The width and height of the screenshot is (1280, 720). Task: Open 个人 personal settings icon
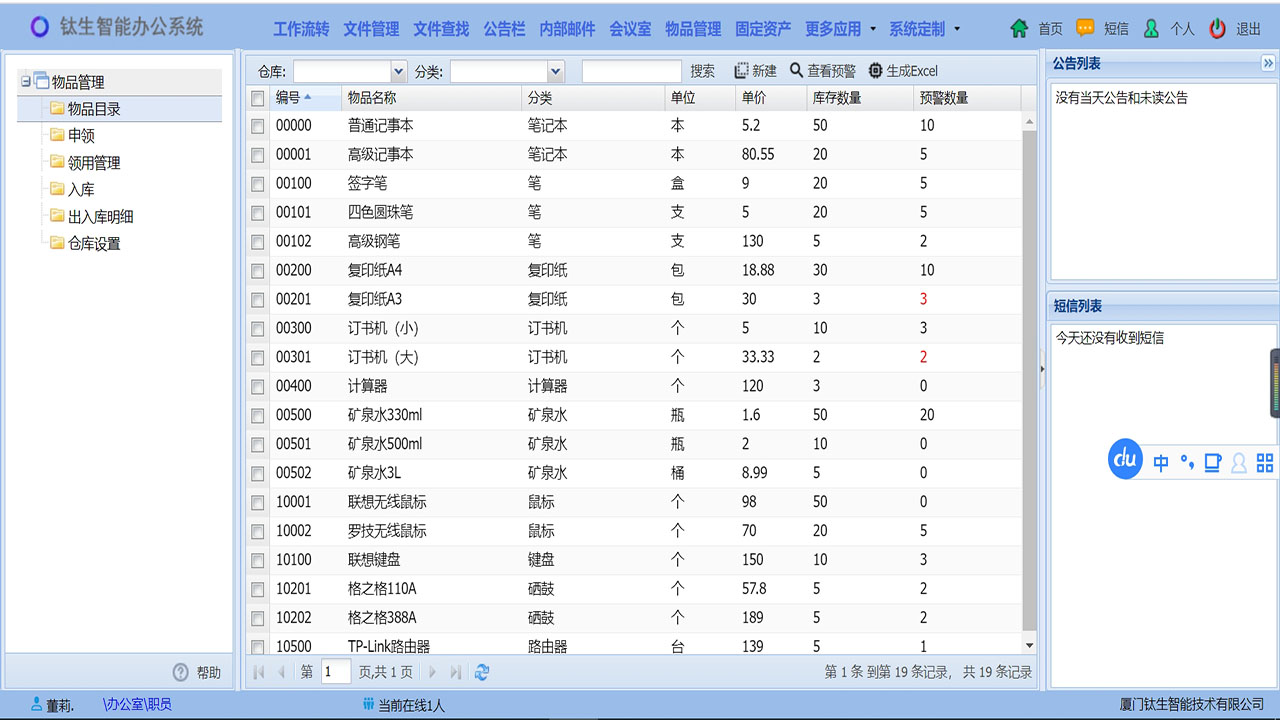(x=1151, y=28)
